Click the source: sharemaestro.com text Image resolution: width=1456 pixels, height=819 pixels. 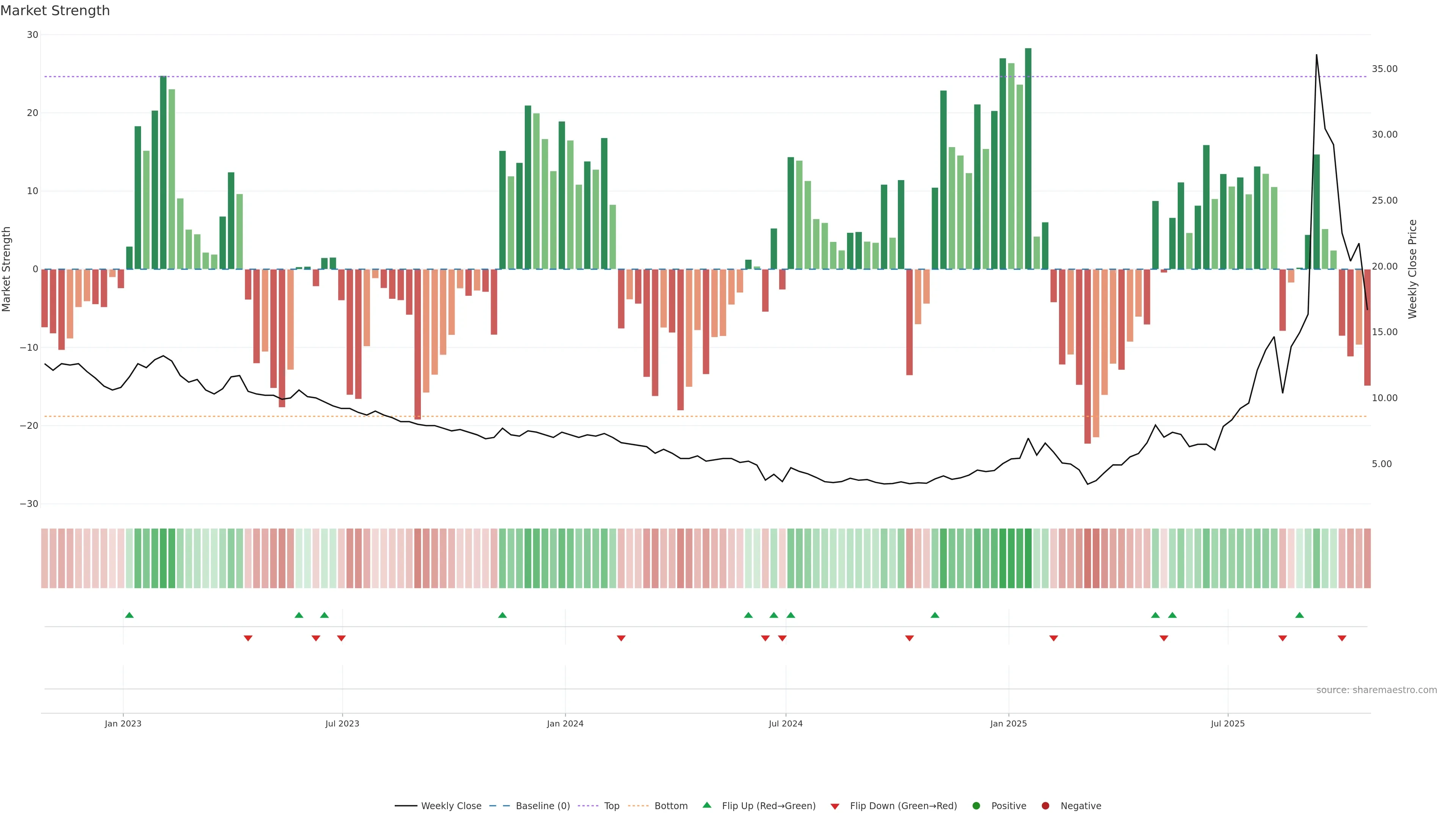click(1376, 690)
